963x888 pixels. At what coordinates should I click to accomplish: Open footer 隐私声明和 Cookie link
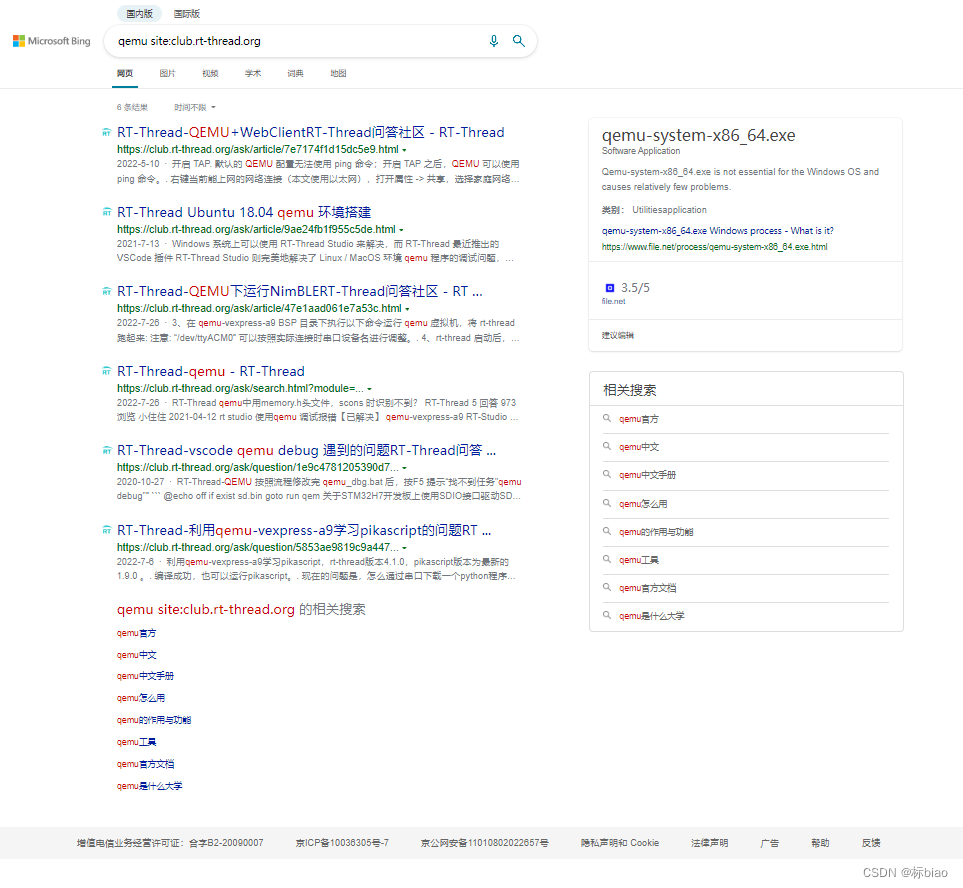point(620,843)
